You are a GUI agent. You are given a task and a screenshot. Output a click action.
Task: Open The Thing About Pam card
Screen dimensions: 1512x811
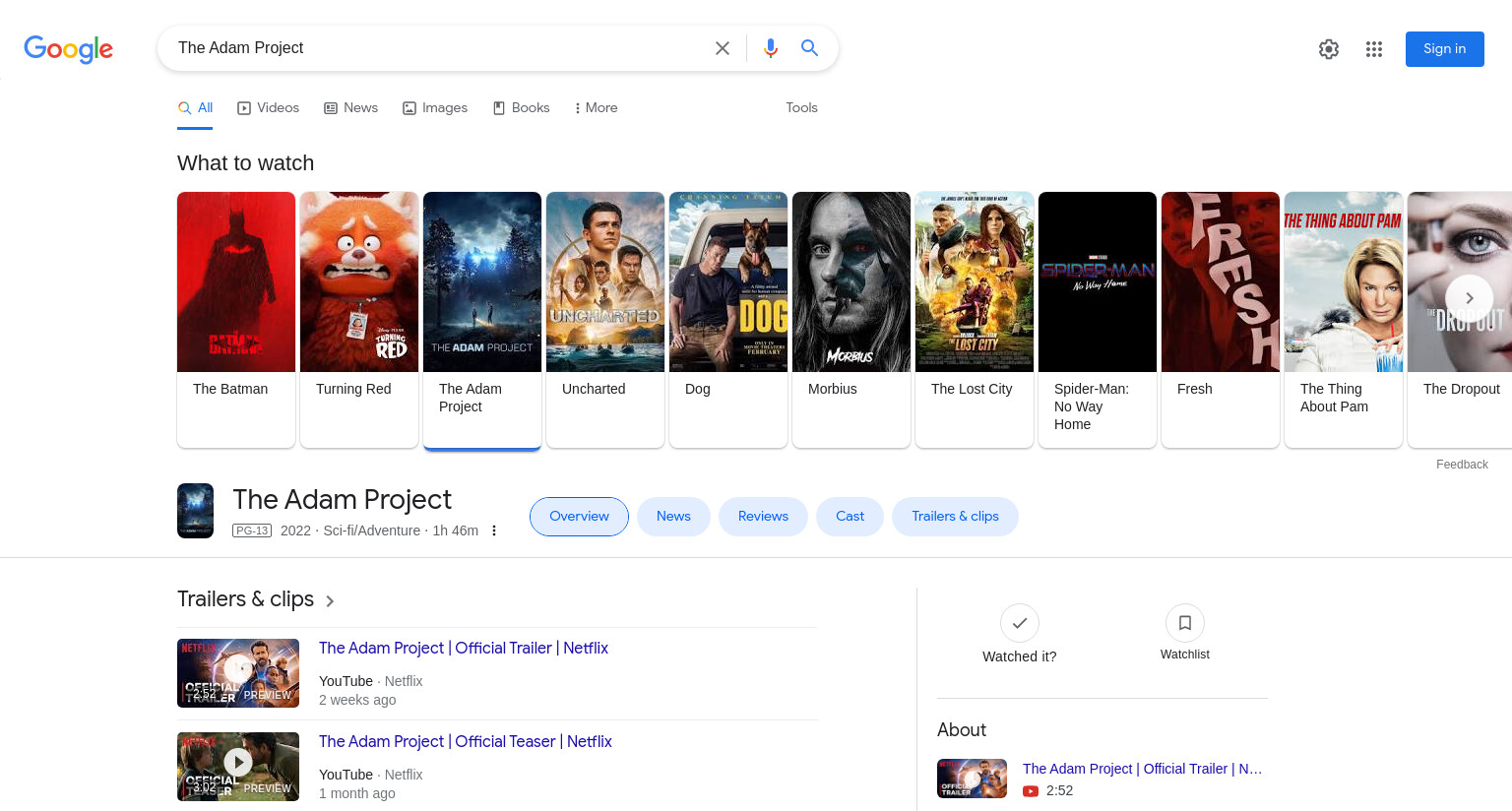tap(1344, 320)
